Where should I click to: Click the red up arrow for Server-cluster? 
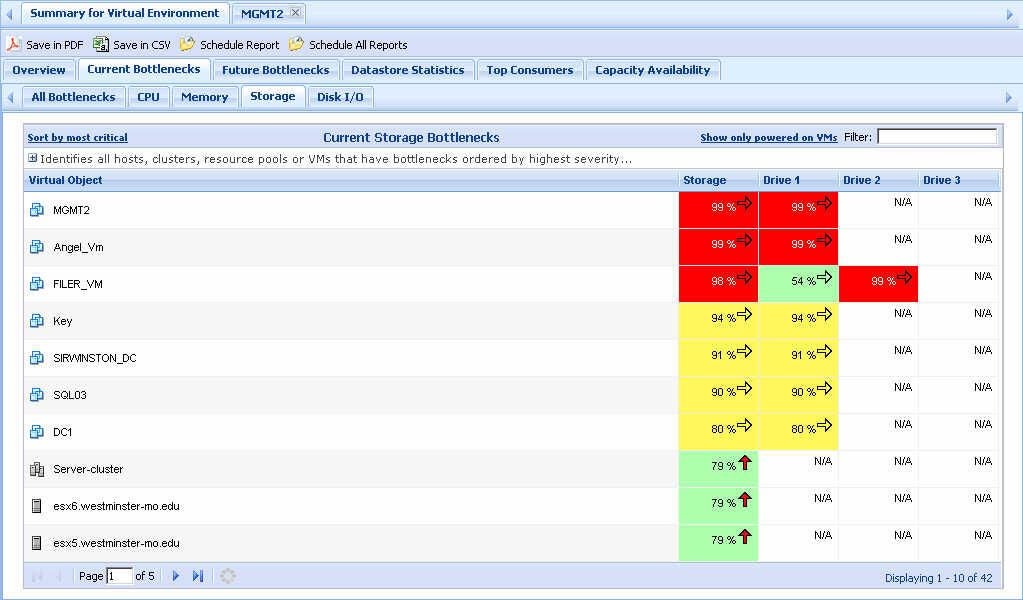pyautogui.click(x=744, y=462)
